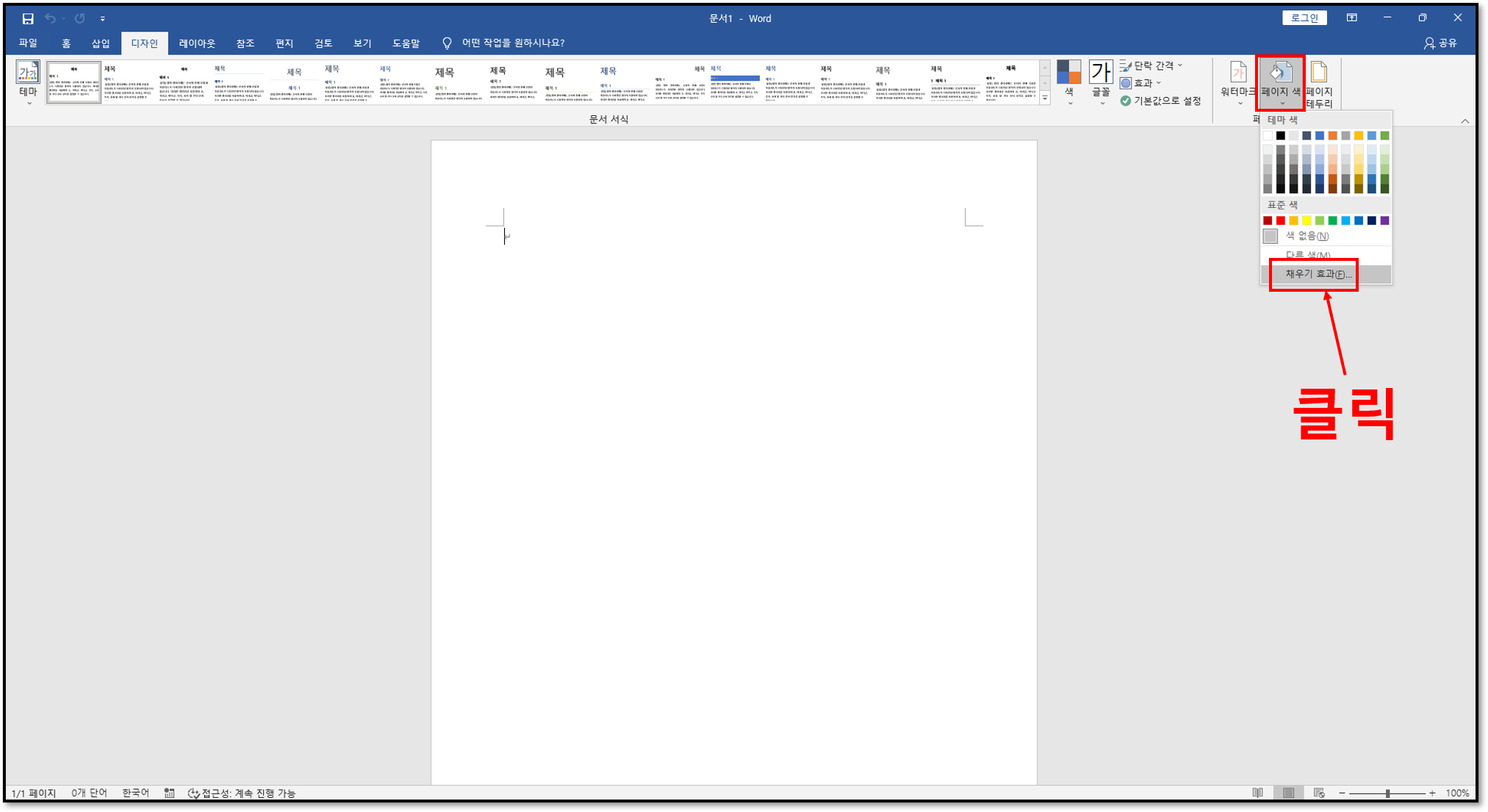This screenshot has height=812, width=1488.
Task: Click the Web Layout view icon
Action: click(x=1319, y=793)
